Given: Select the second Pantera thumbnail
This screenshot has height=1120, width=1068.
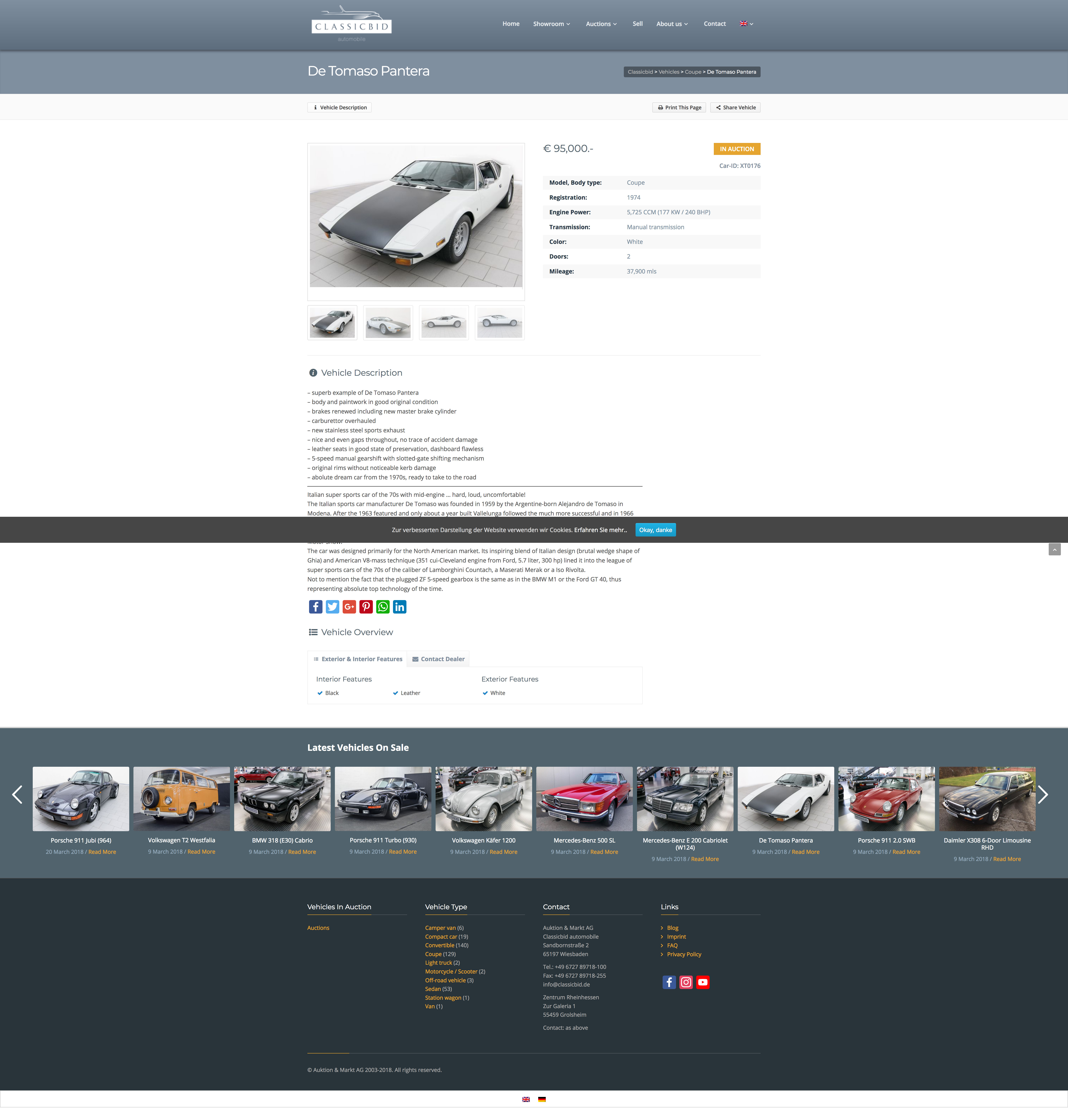Looking at the screenshot, I should pos(388,323).
